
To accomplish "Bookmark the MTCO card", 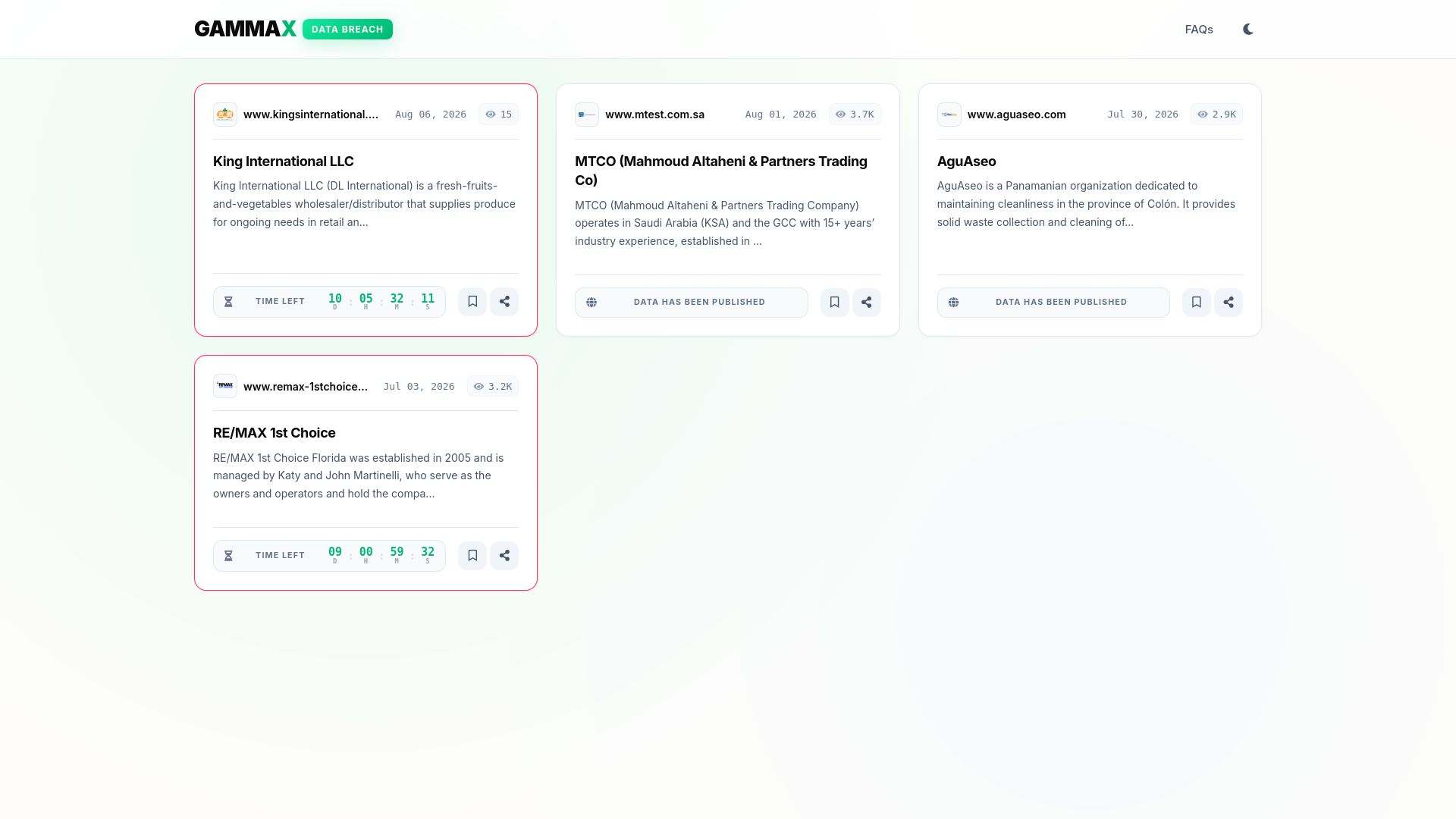I will point(834,303).
